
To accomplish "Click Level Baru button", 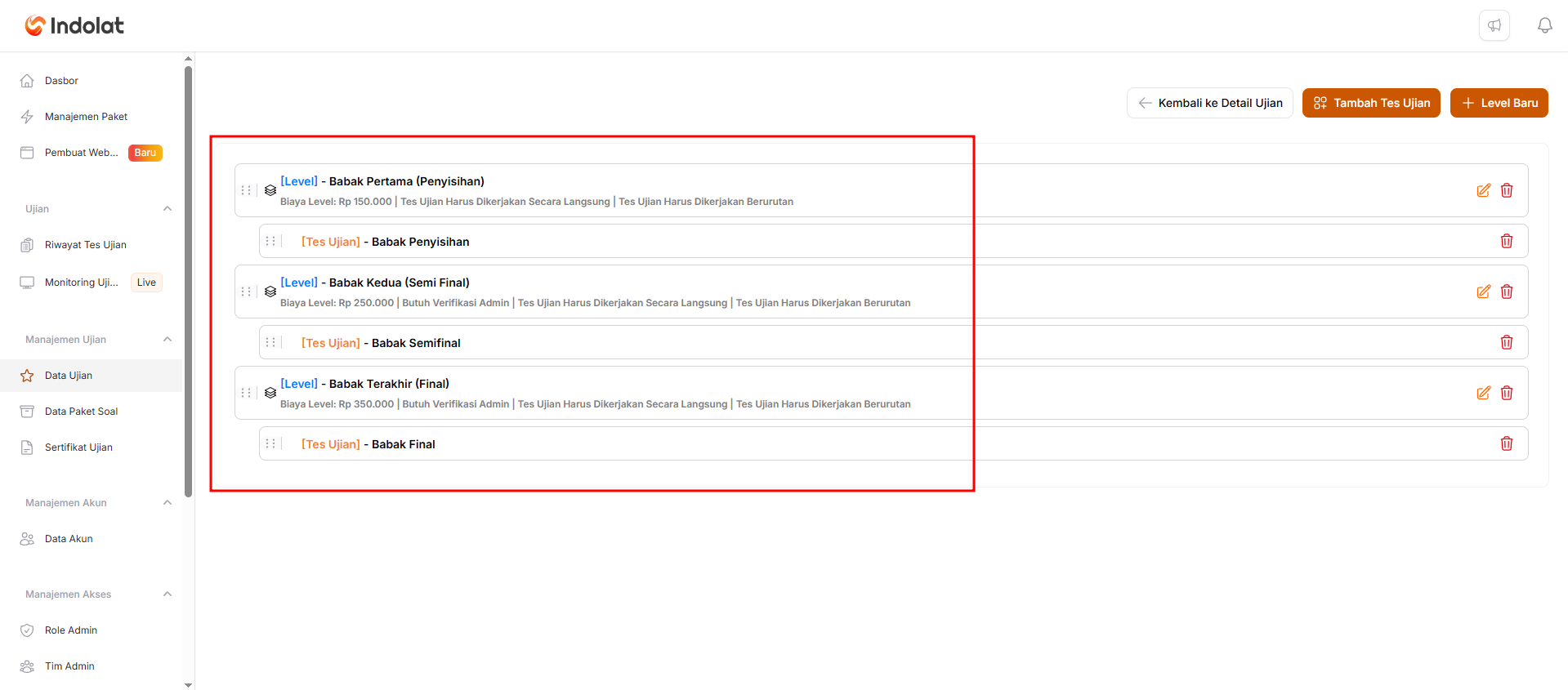I will [x=1499, y=103].
